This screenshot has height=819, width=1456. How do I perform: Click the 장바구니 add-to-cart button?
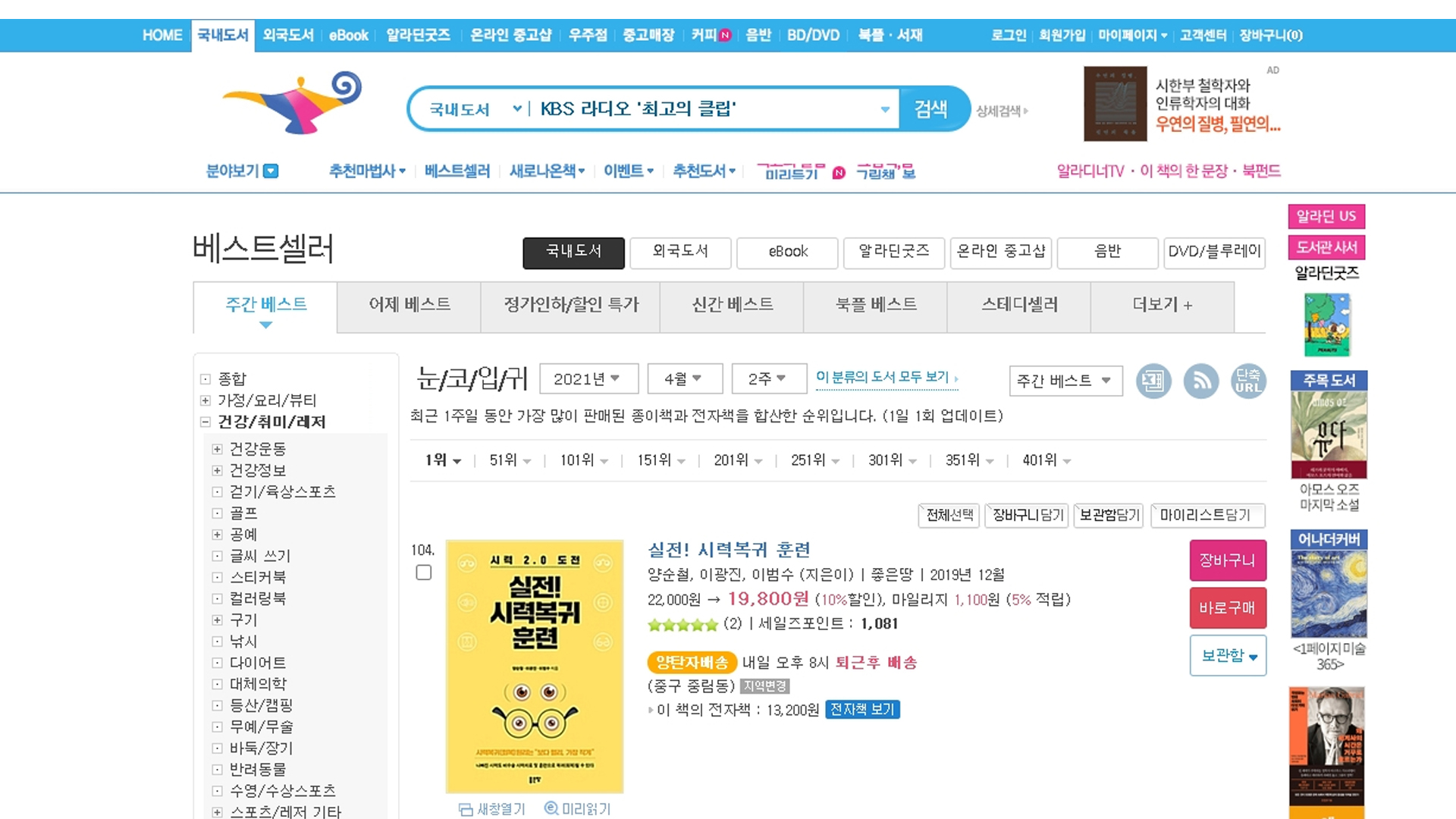(1227, 560)
